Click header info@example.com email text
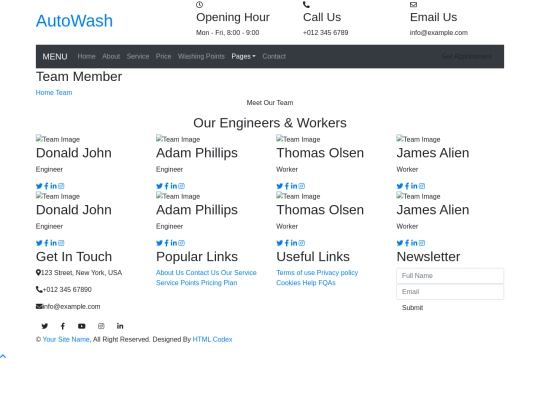This screenshot has height=405, width=540. point(439,33)
